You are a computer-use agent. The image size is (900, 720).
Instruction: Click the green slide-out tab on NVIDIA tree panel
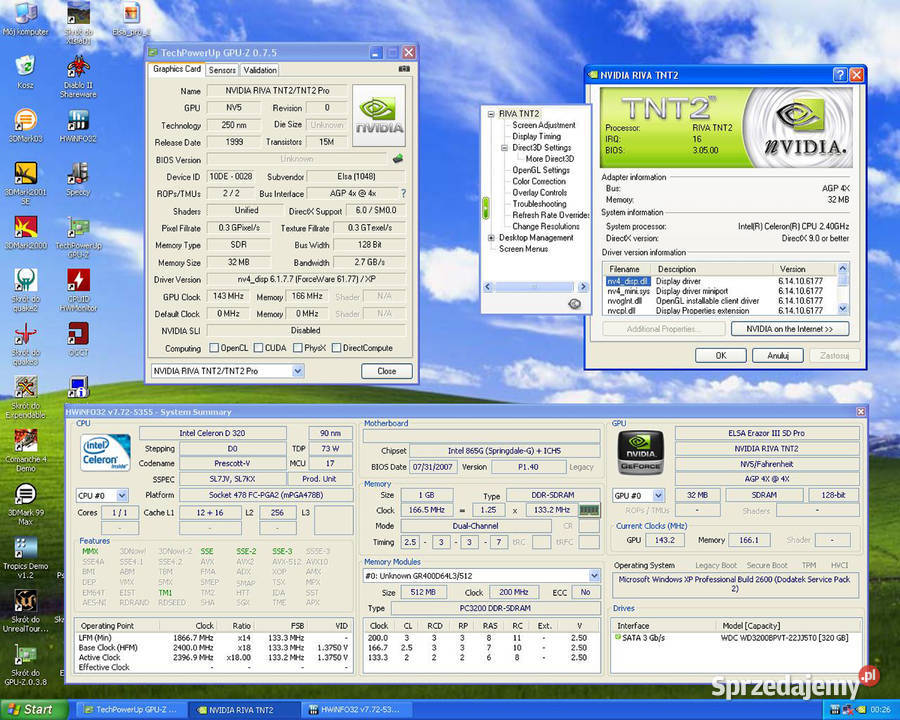486,208
